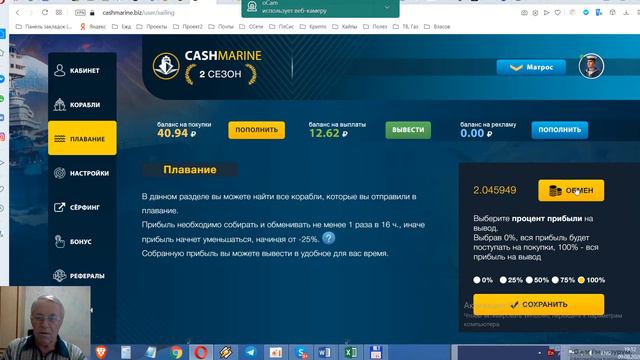Open Настройки from the sidebar
Screen dimensions: 640x360
[82, 173]
